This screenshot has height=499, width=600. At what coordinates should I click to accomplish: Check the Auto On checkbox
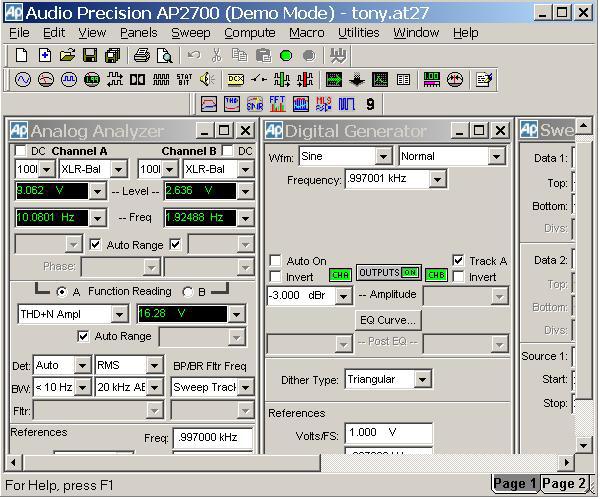tap(276, 261)
